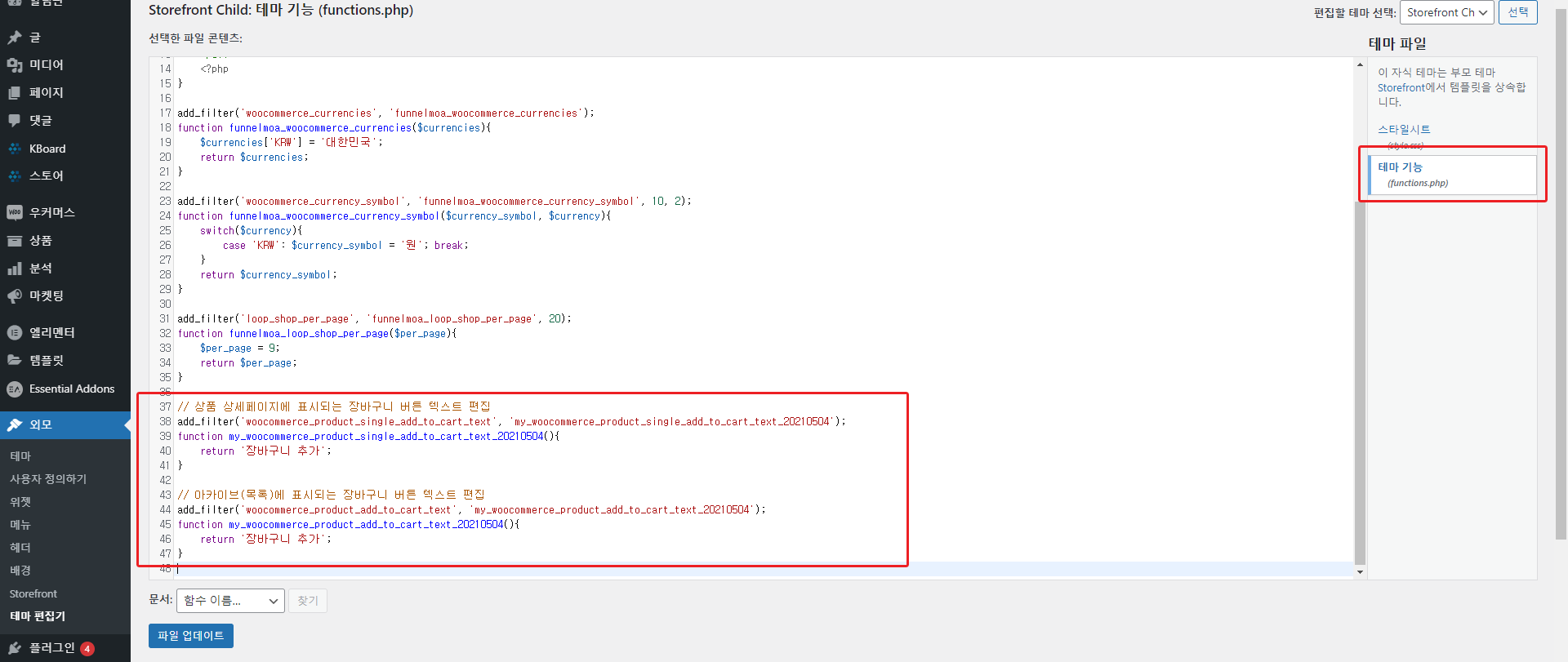Open the 엘리멘터 Elementor icon
Screen dimensions: 1568x662
pos(15,333)
